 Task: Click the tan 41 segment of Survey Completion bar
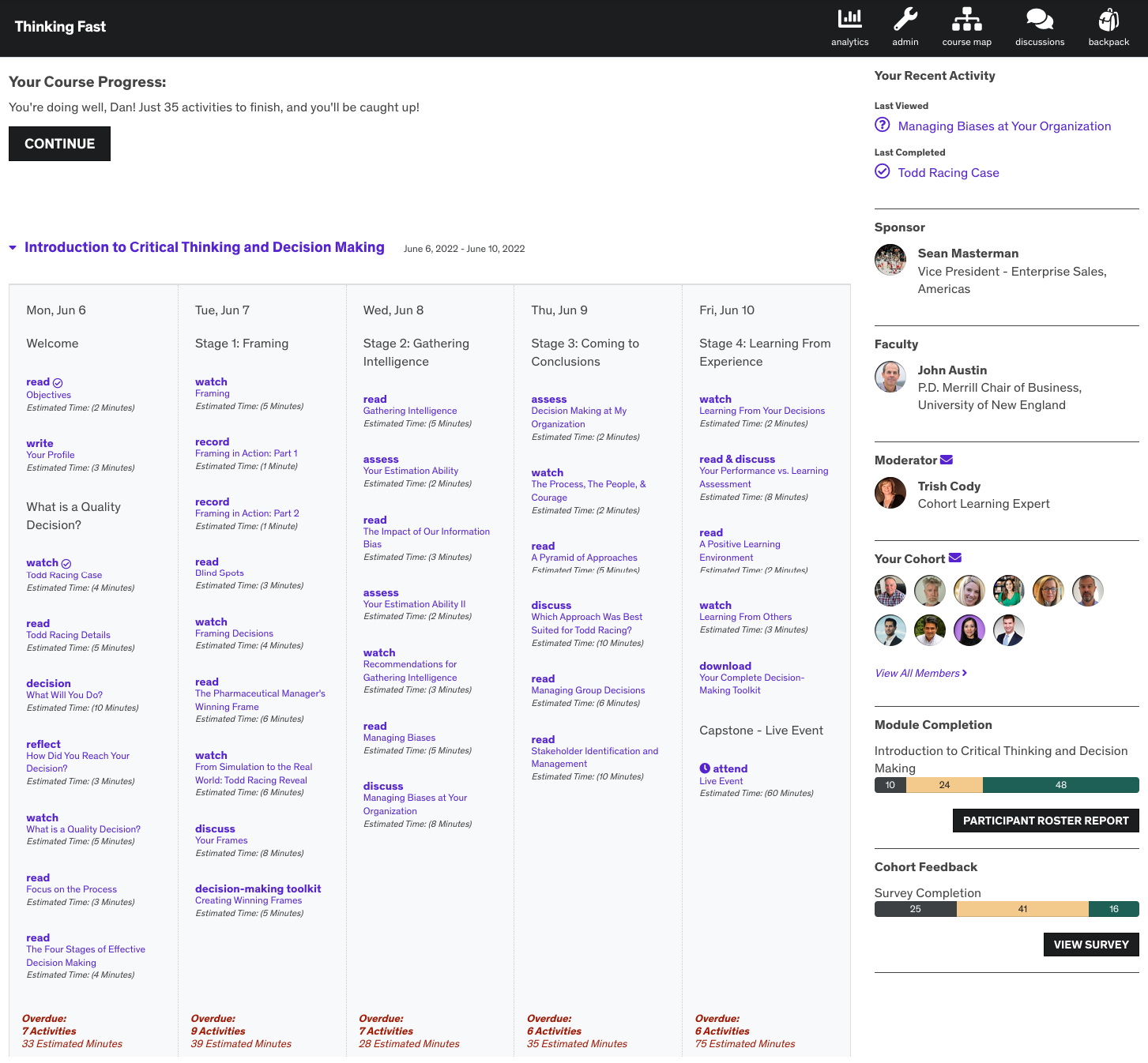point(1022,909)
